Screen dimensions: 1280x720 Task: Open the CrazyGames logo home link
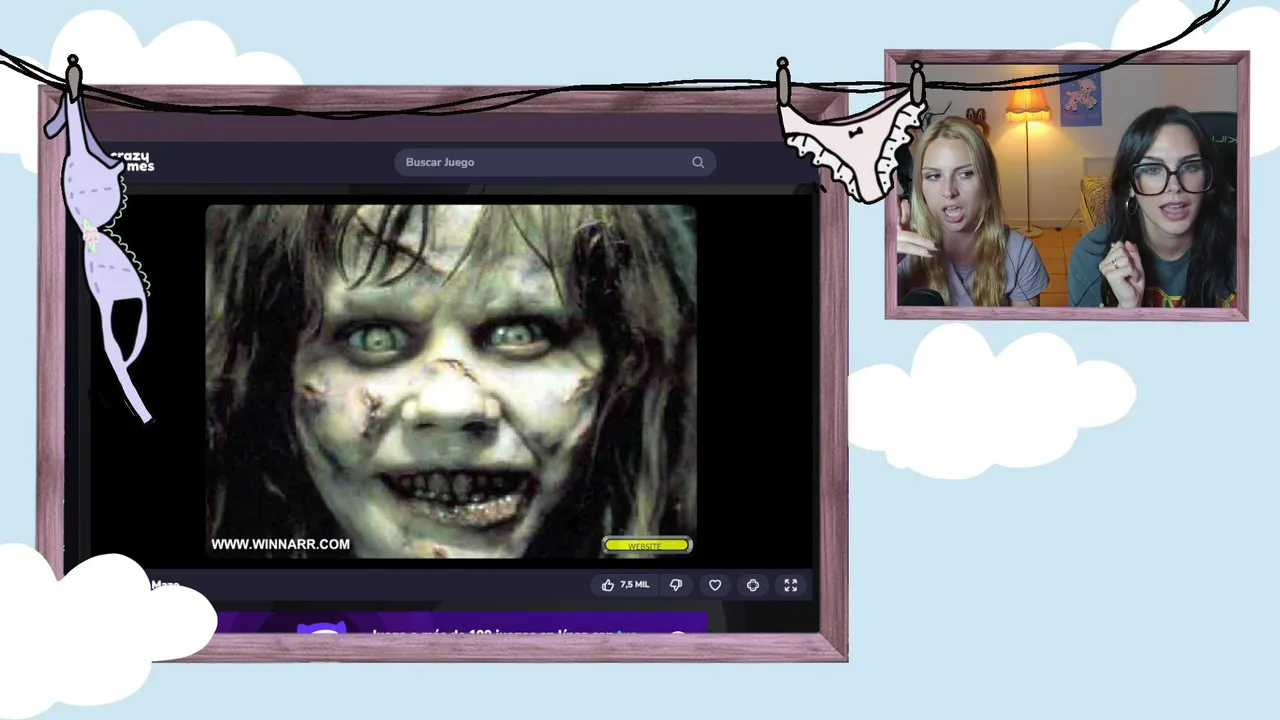[132, 161]
